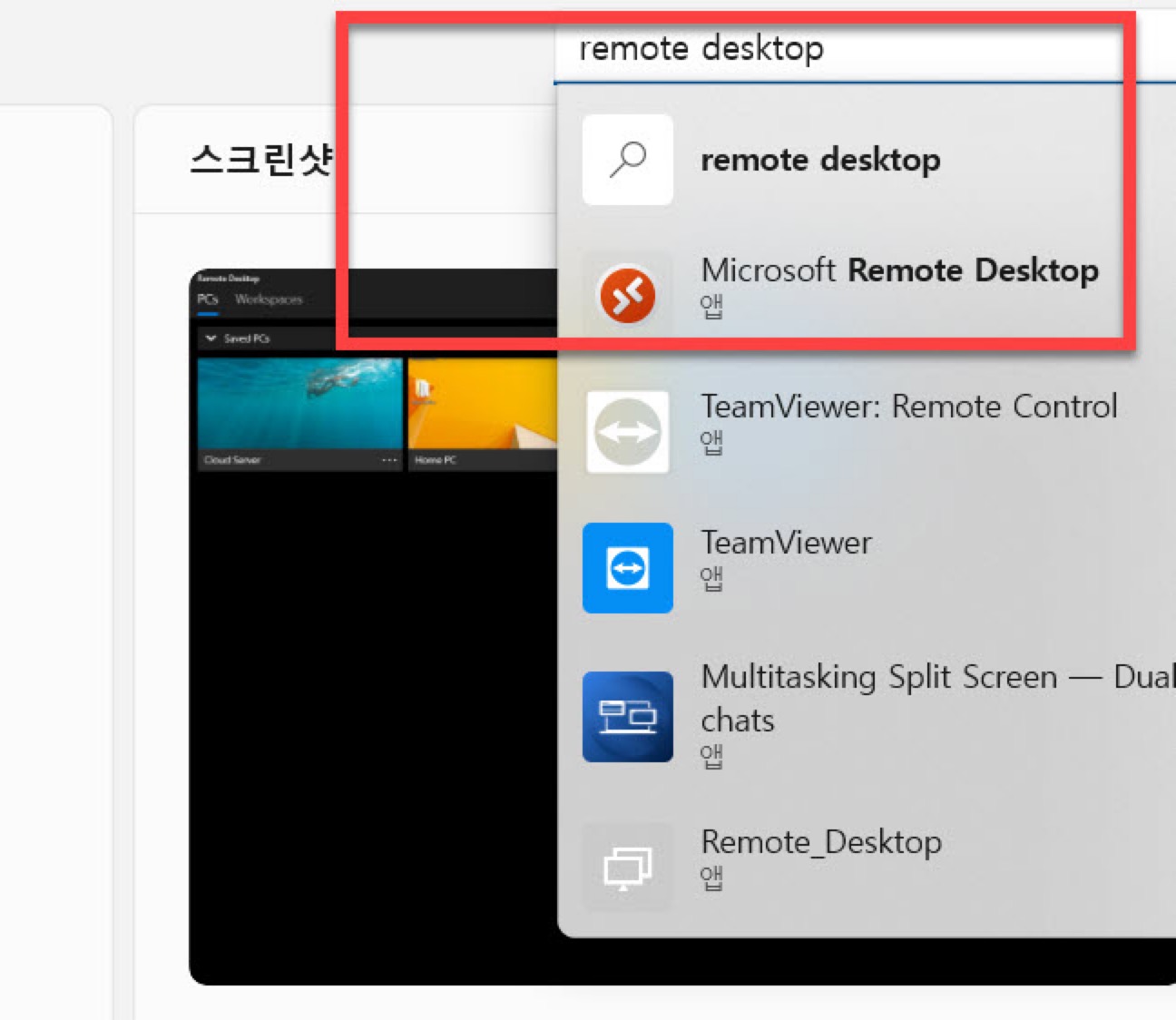Click the magnifier icon beside the remote desktop suggestion
The image size is (1176, 1020).
(628, 160)
